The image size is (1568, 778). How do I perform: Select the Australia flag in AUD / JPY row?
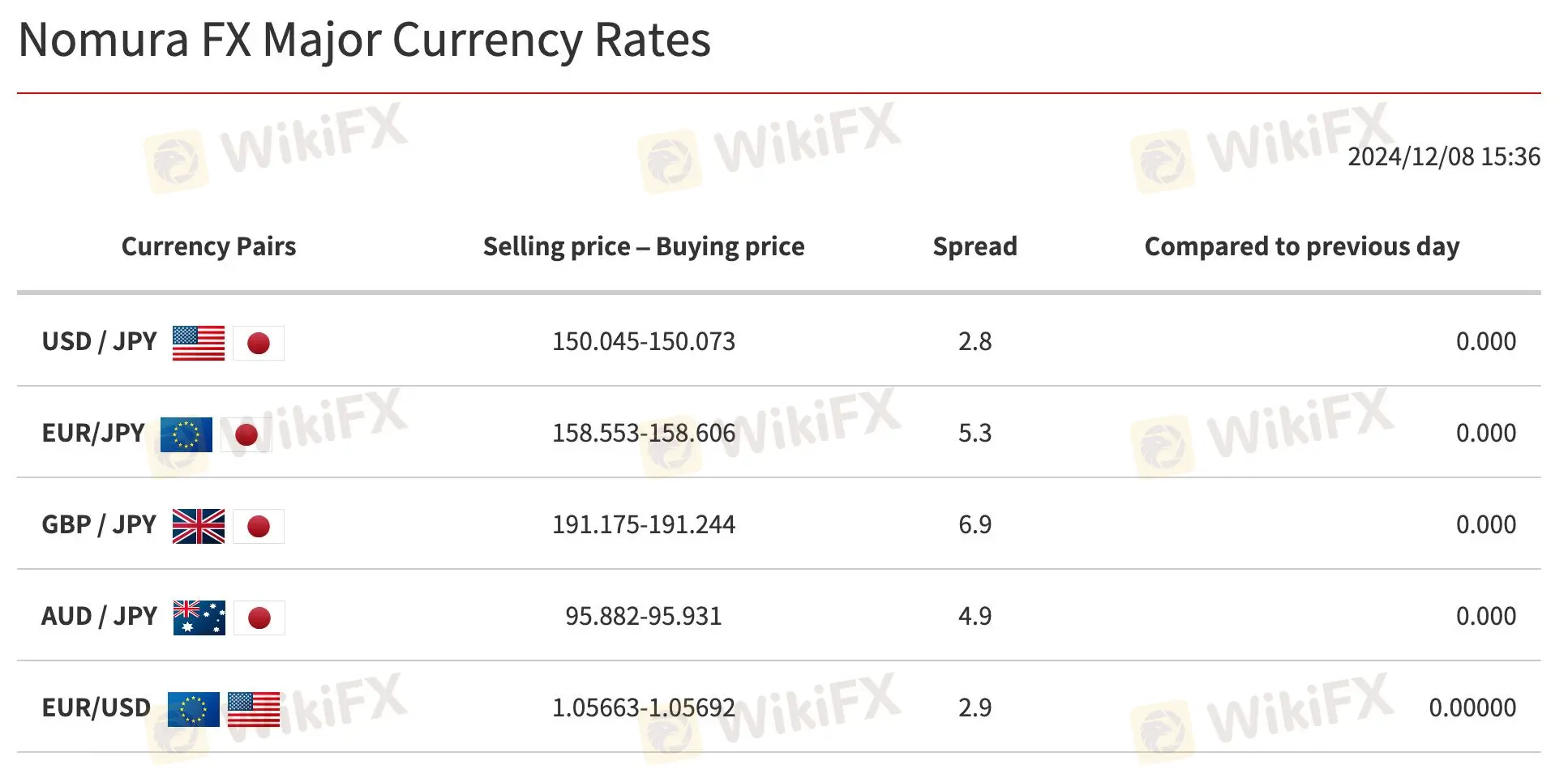point(199,618)
